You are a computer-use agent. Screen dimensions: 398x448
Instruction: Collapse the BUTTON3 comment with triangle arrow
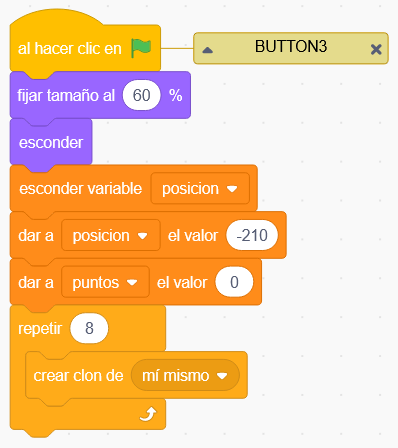(208, 50)
